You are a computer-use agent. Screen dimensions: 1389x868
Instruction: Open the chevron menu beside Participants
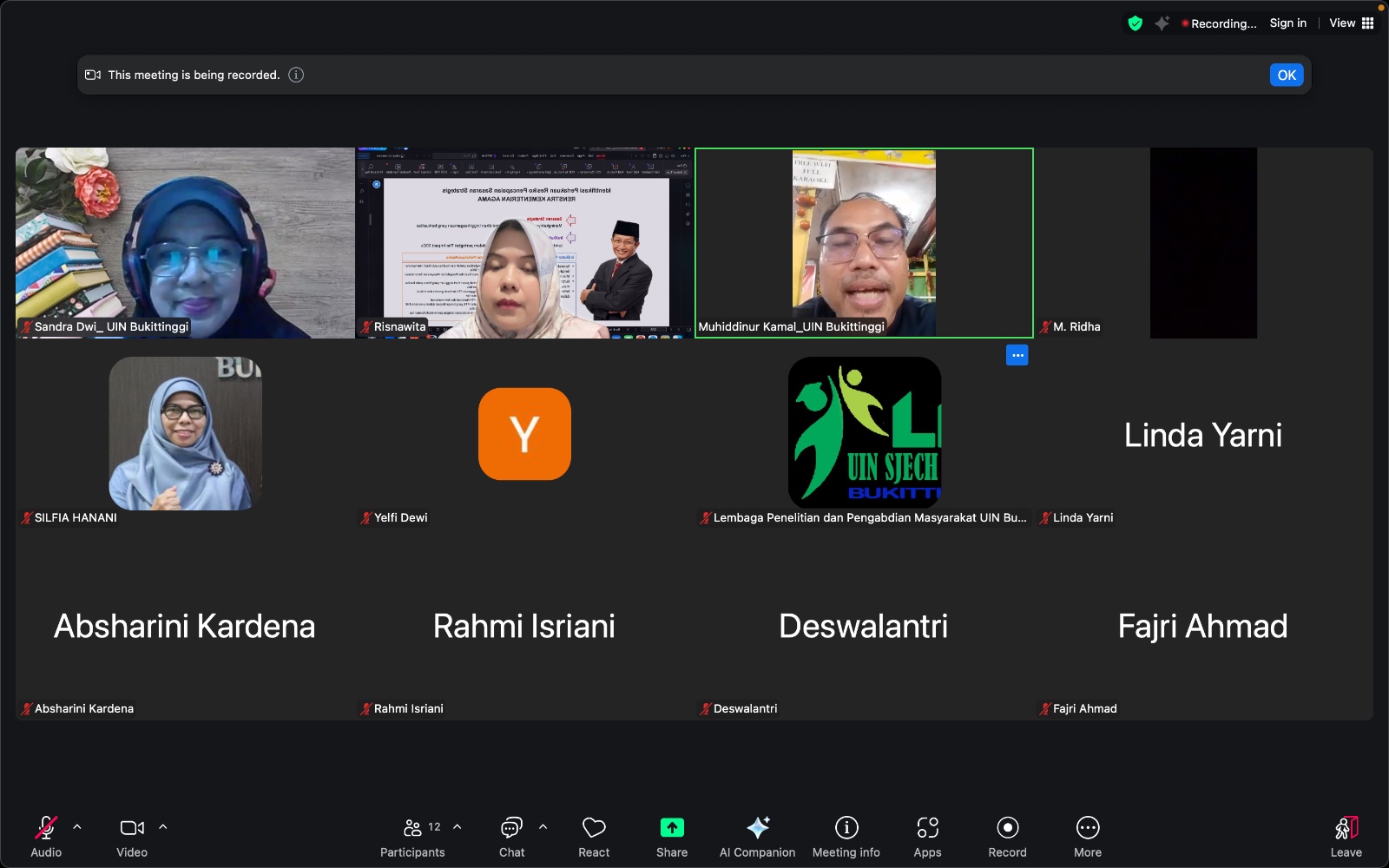(x=458, y=827)
